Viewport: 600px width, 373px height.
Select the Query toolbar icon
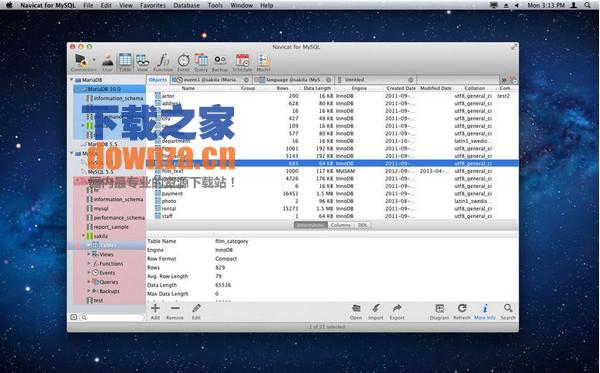tap(201, 62)
